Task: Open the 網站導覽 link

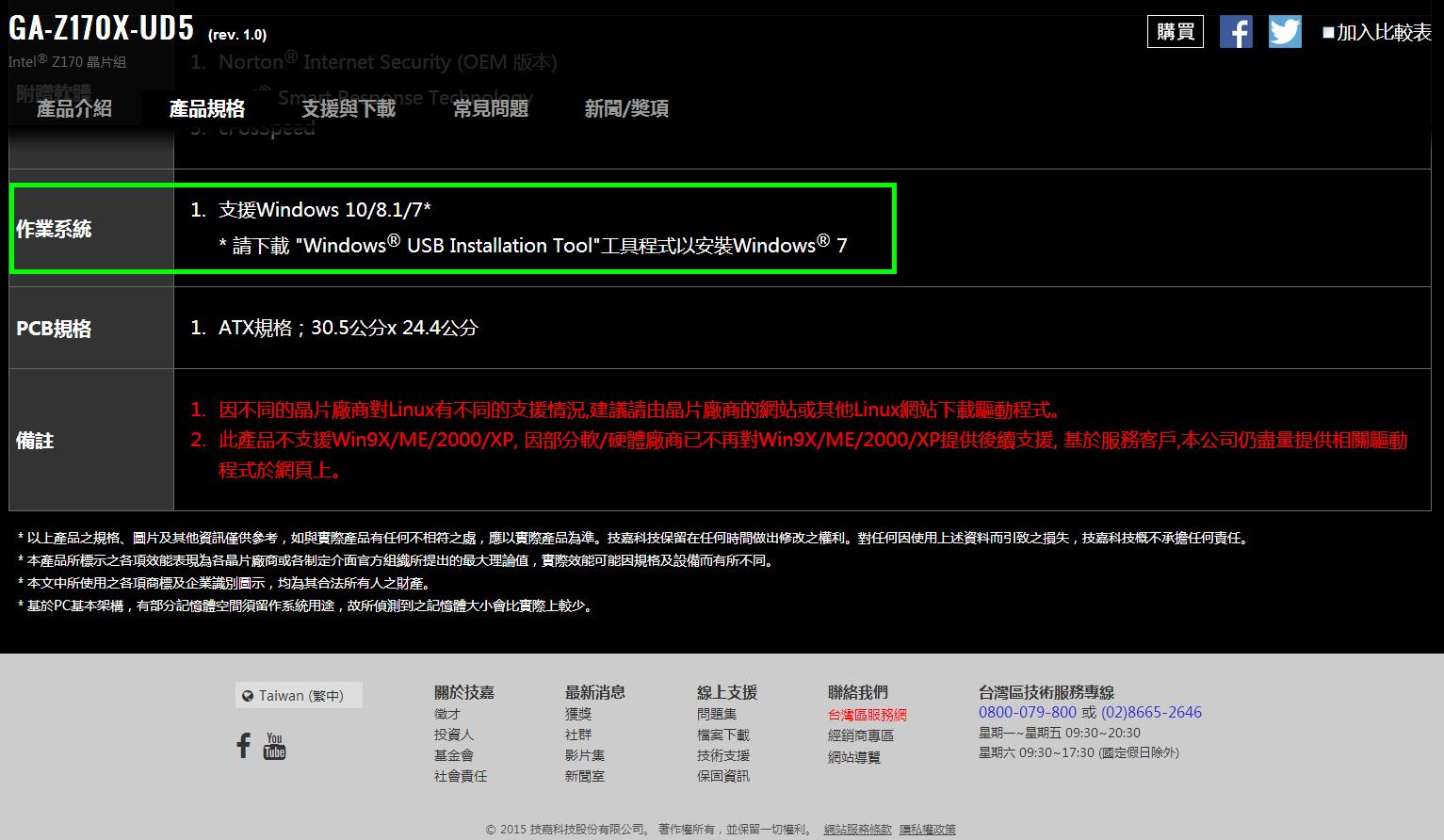Action: [x=854, y=757]
